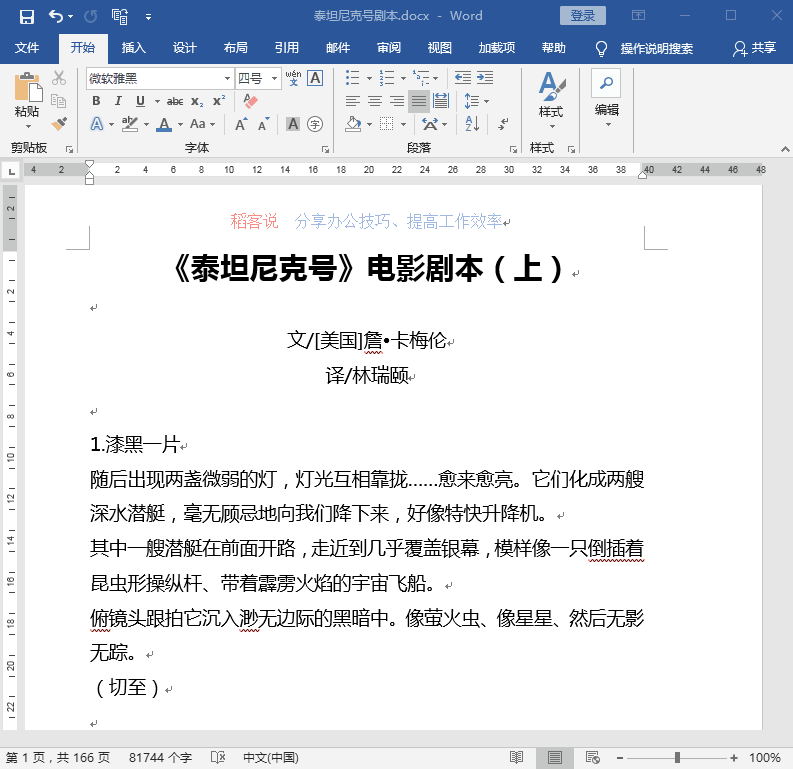The image size is (793, 769).
Task: Click page count 第 1 页，共 166 页
Action: tap(58, 757)
